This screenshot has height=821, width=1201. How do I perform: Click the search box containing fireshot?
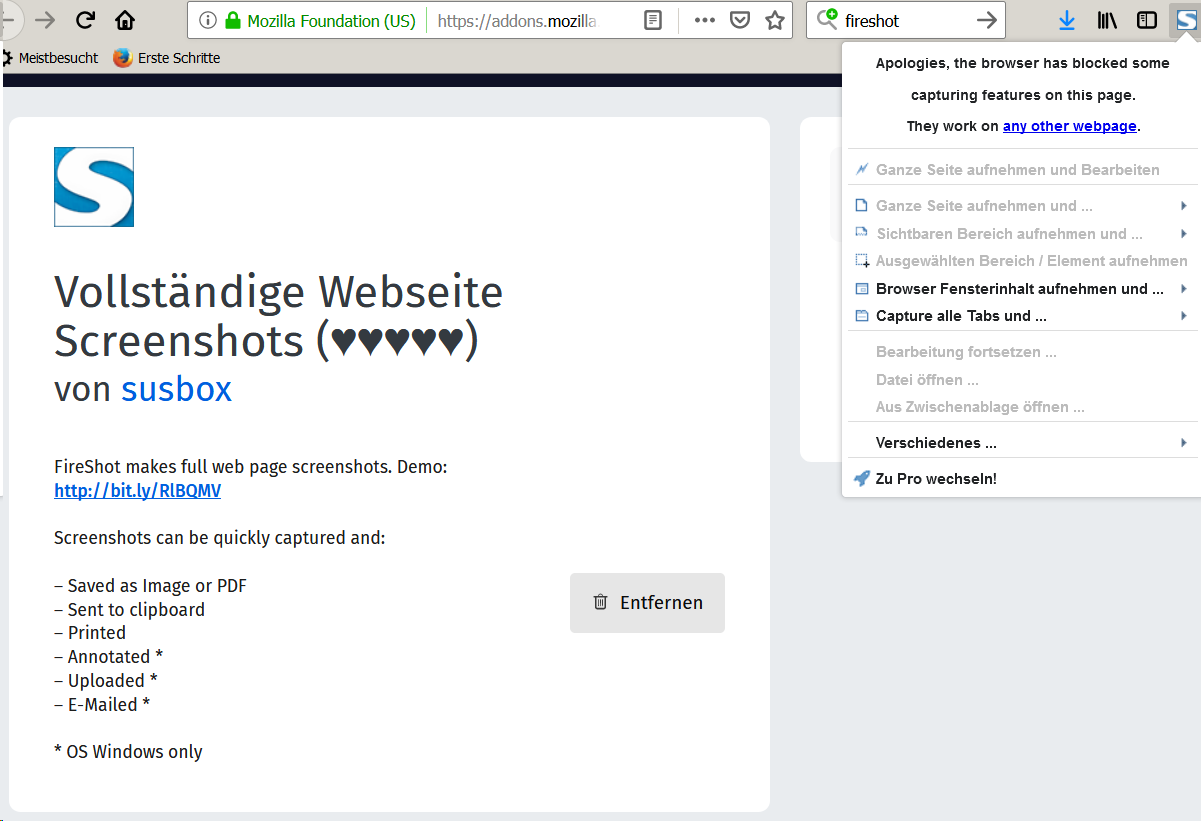(904, 20)
